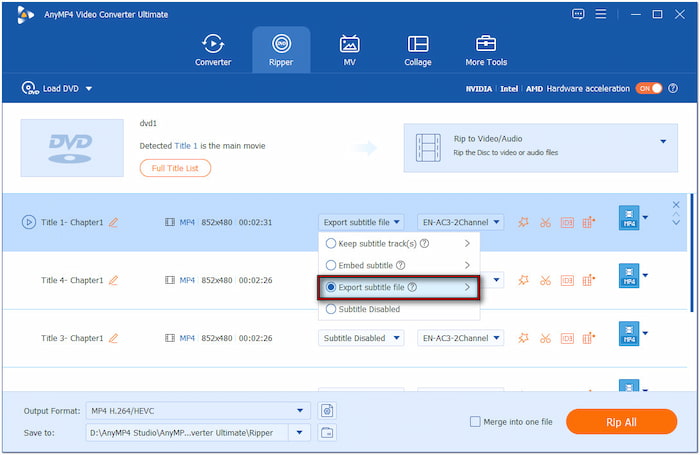This screenshot has width=700, height=455.
Task: Click the Load DVD button
Action: tap(50, 88)
